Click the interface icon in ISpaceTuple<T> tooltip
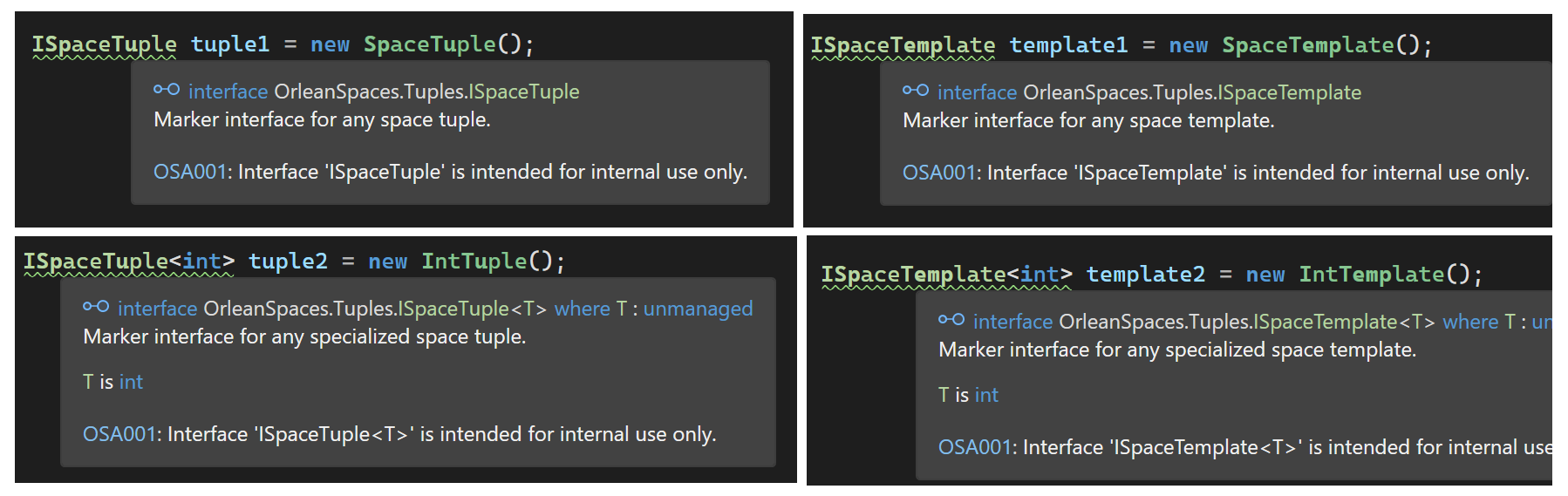Viewport: 1568px width, 496px height. tap(95, 307)
